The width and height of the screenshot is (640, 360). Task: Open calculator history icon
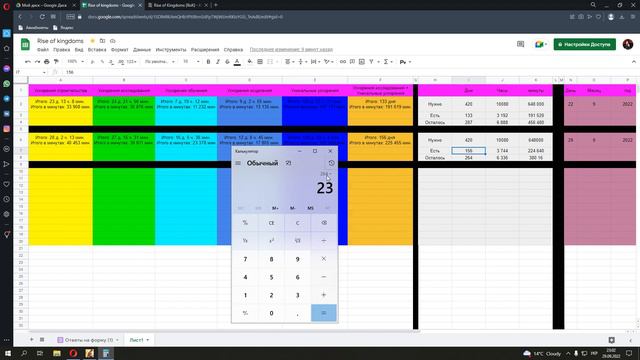click(331, 163)
